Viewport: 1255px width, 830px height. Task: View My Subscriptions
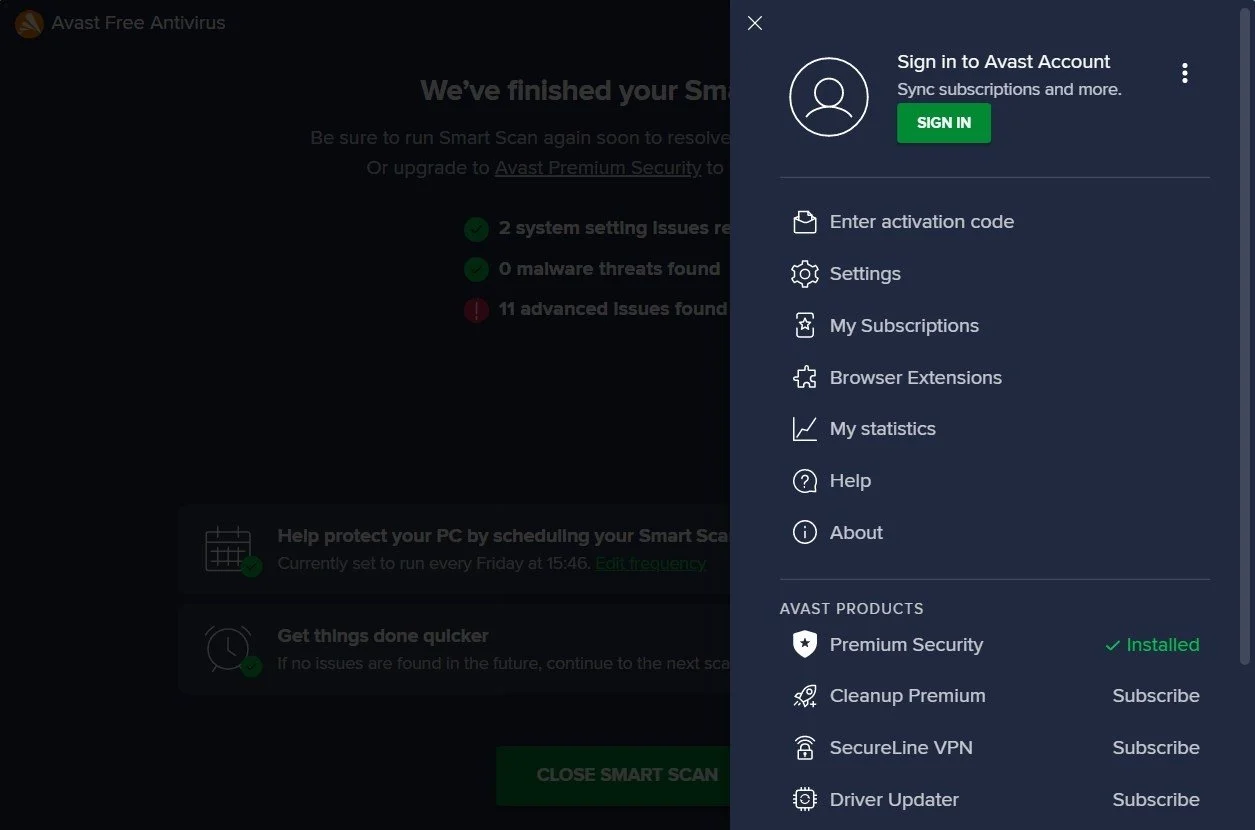(x=903, y=325)
